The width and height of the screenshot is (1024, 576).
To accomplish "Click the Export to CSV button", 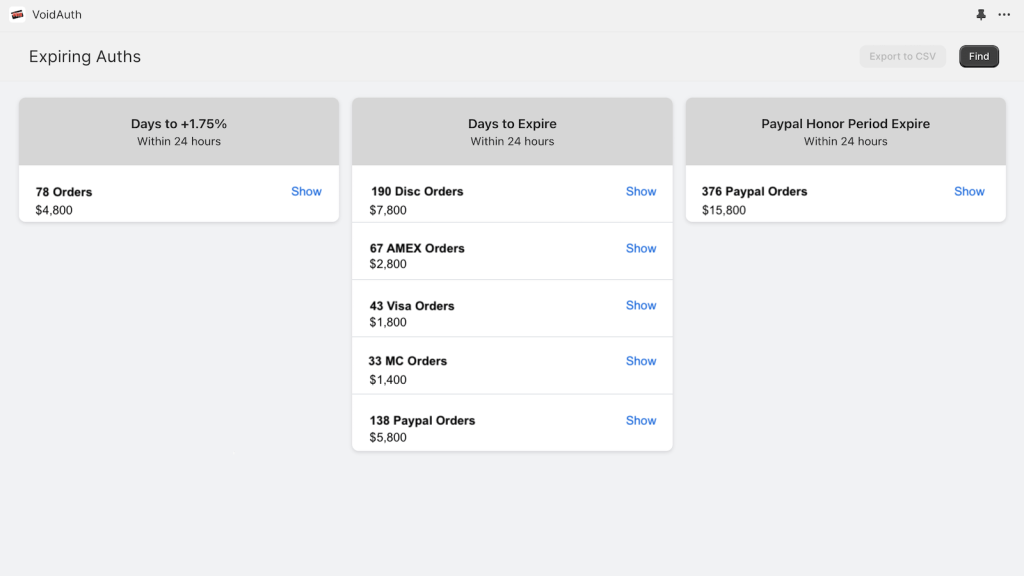I will (x=902, y=57).
